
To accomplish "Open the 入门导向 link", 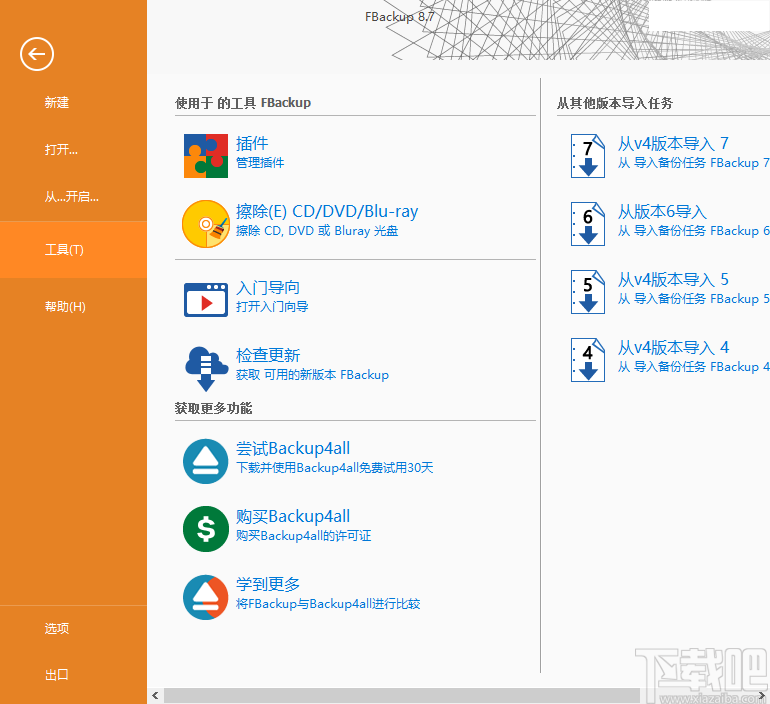I will 268,288.
